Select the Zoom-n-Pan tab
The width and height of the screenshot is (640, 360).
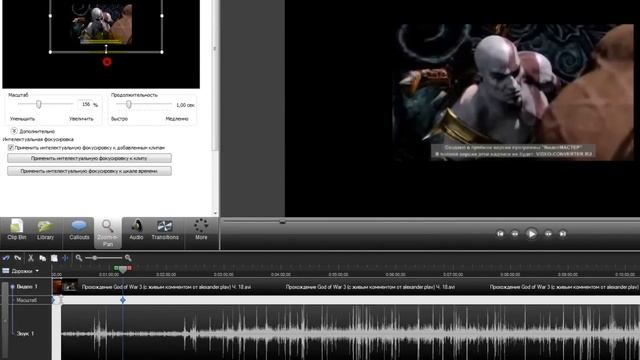[108, 233]
